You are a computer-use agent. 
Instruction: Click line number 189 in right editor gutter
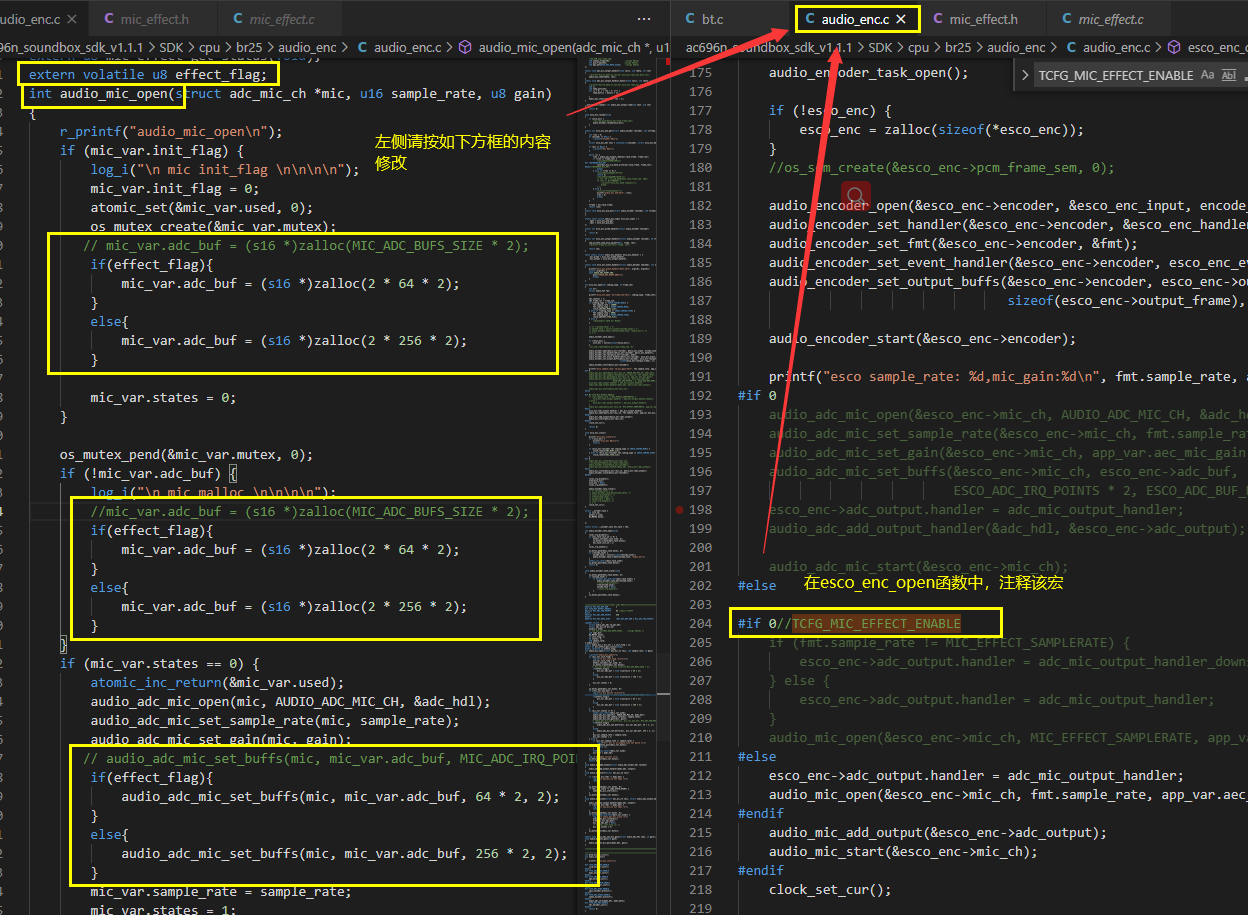click(x=701, y=339)
